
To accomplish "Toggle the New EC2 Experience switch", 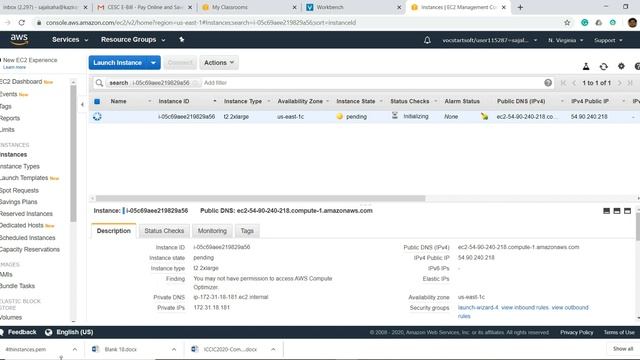I will point(1,60).
